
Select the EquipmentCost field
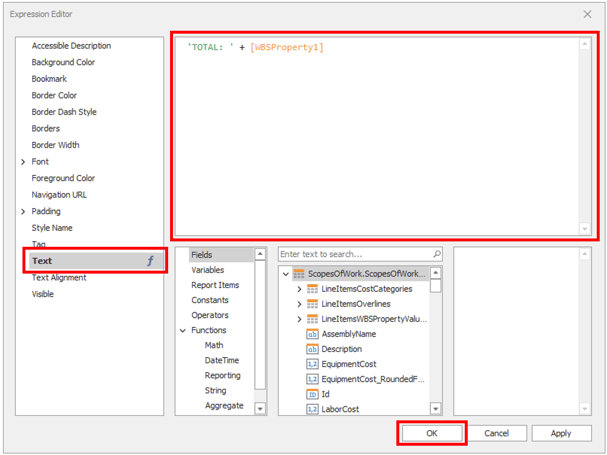coord(349,364)
